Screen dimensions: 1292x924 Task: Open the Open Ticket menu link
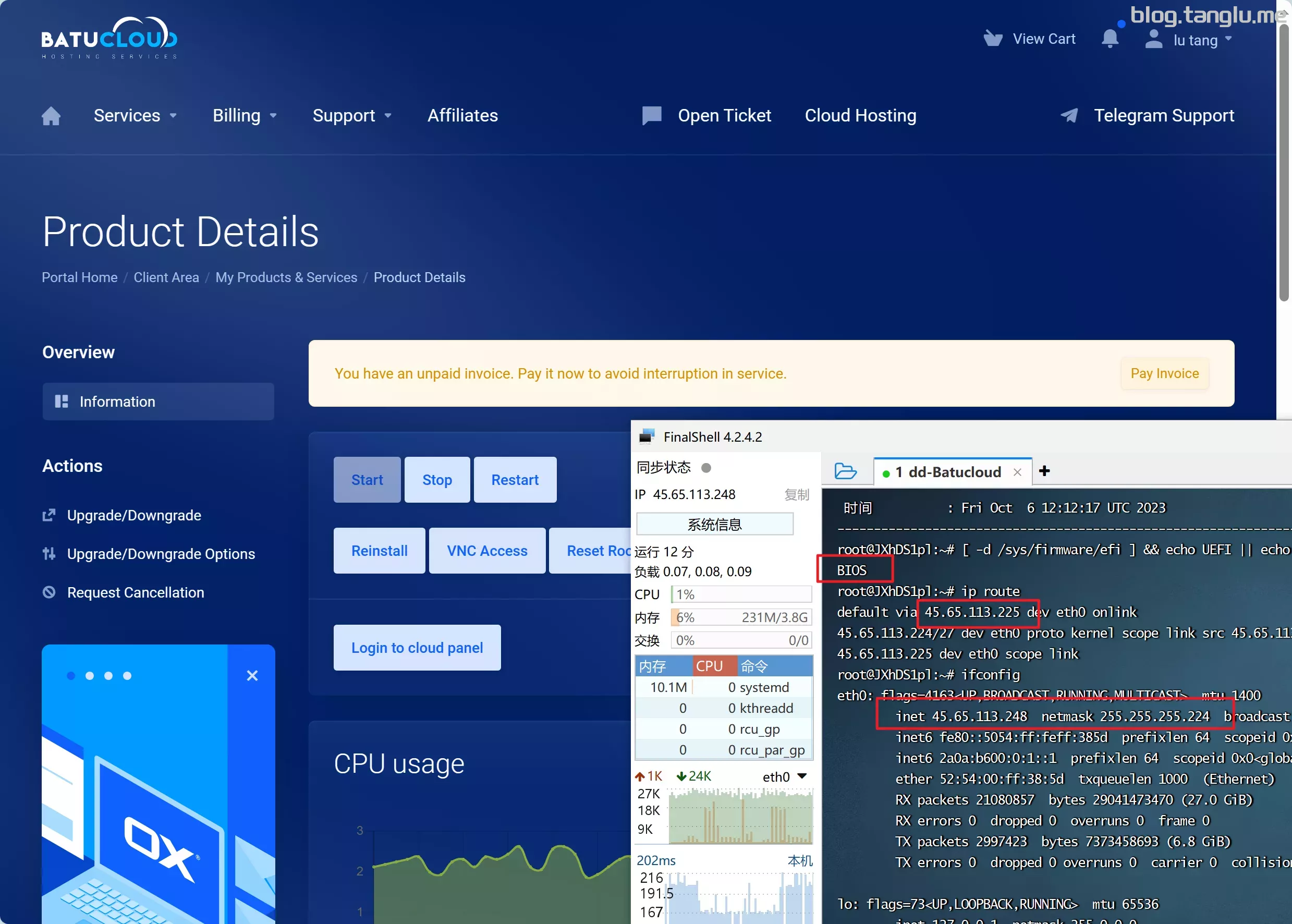point(724,116)
